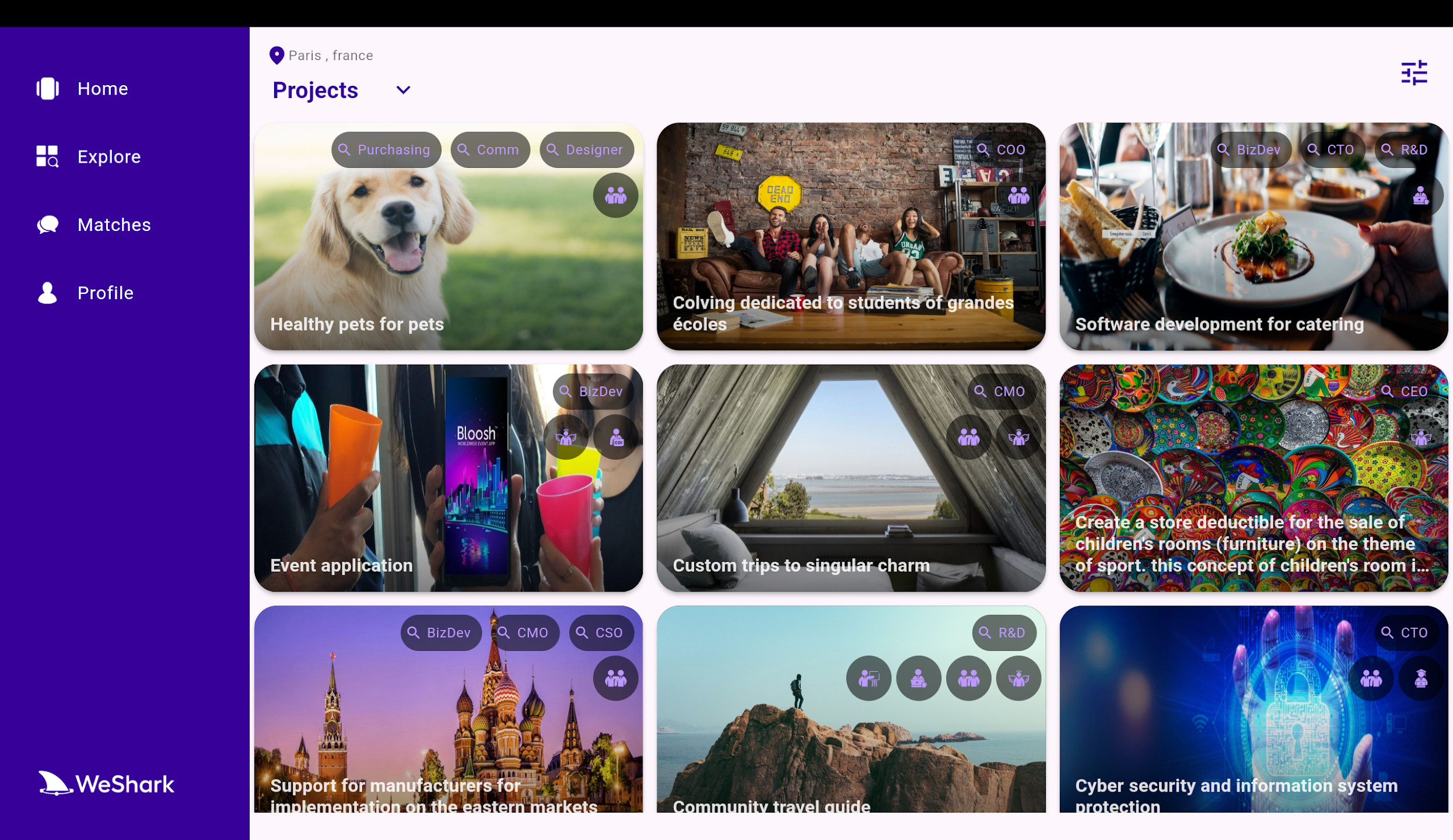Open Custom trips to singular charm card
1453x840 pixels.
pyautogui.click(x=851, y=478)
